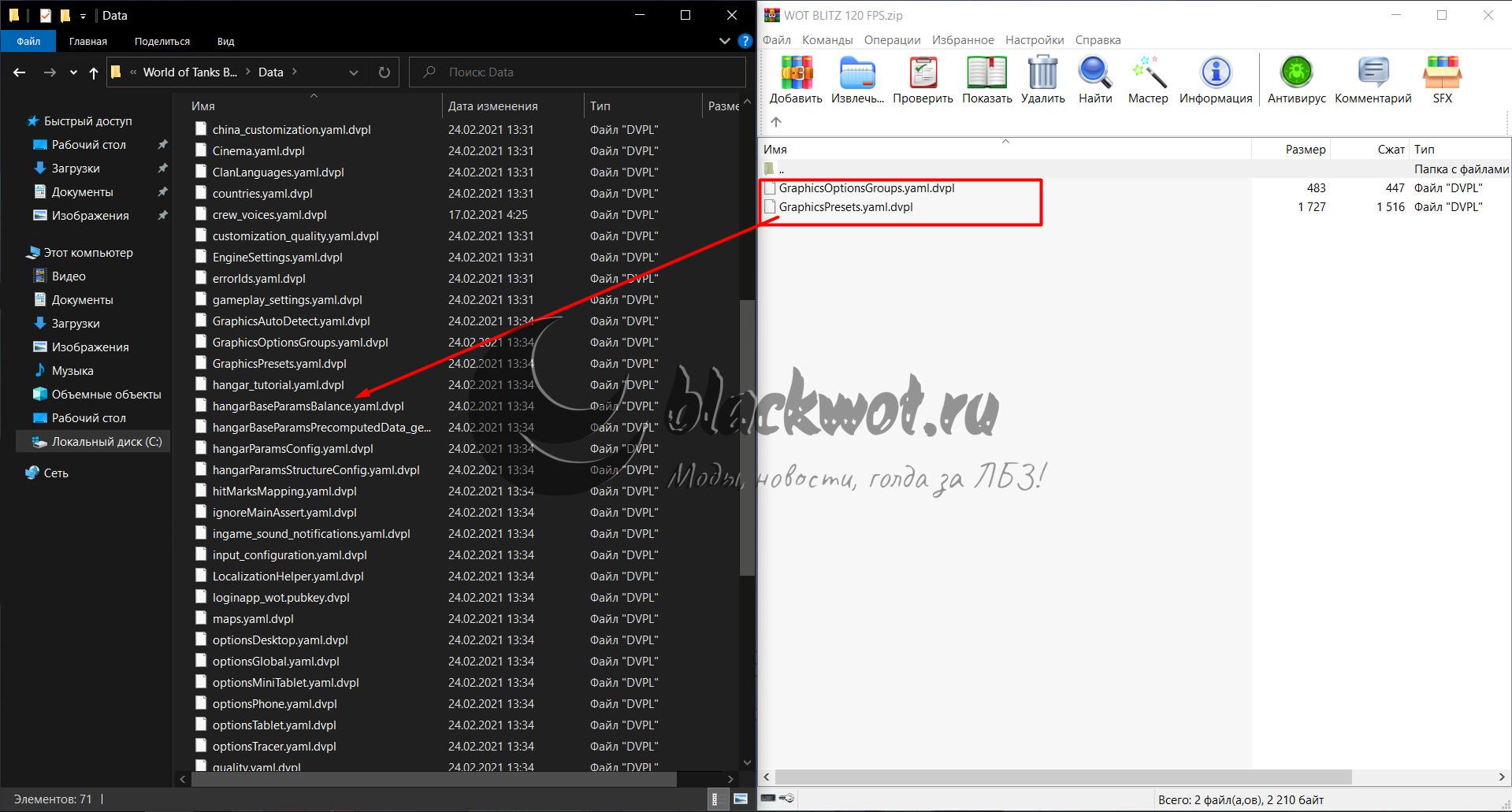Switch to the Вид ribbon tab
This screenshot has height=812, width=1512.
click(225, 41)
